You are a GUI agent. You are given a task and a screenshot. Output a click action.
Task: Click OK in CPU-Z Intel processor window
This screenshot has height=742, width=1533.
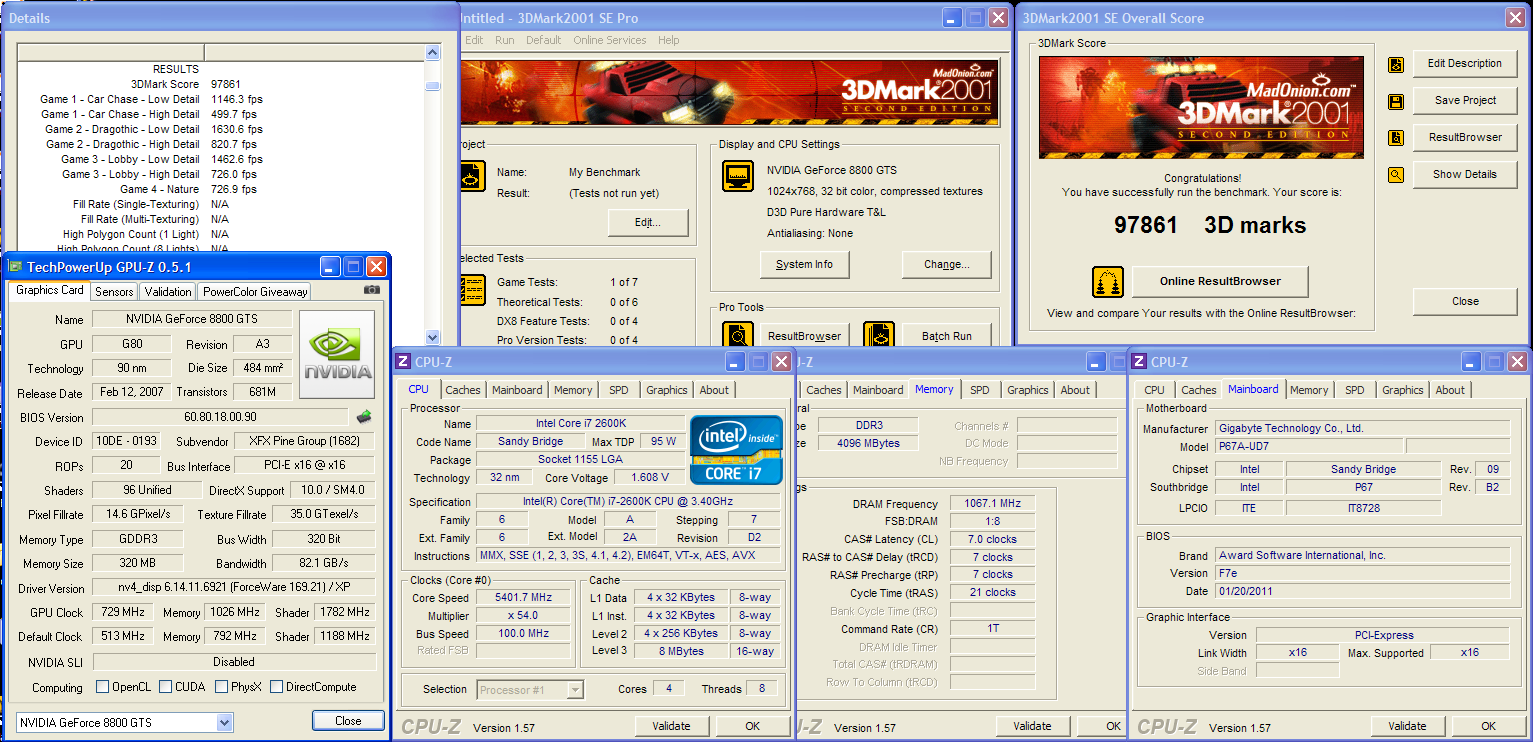coord(752,726)
